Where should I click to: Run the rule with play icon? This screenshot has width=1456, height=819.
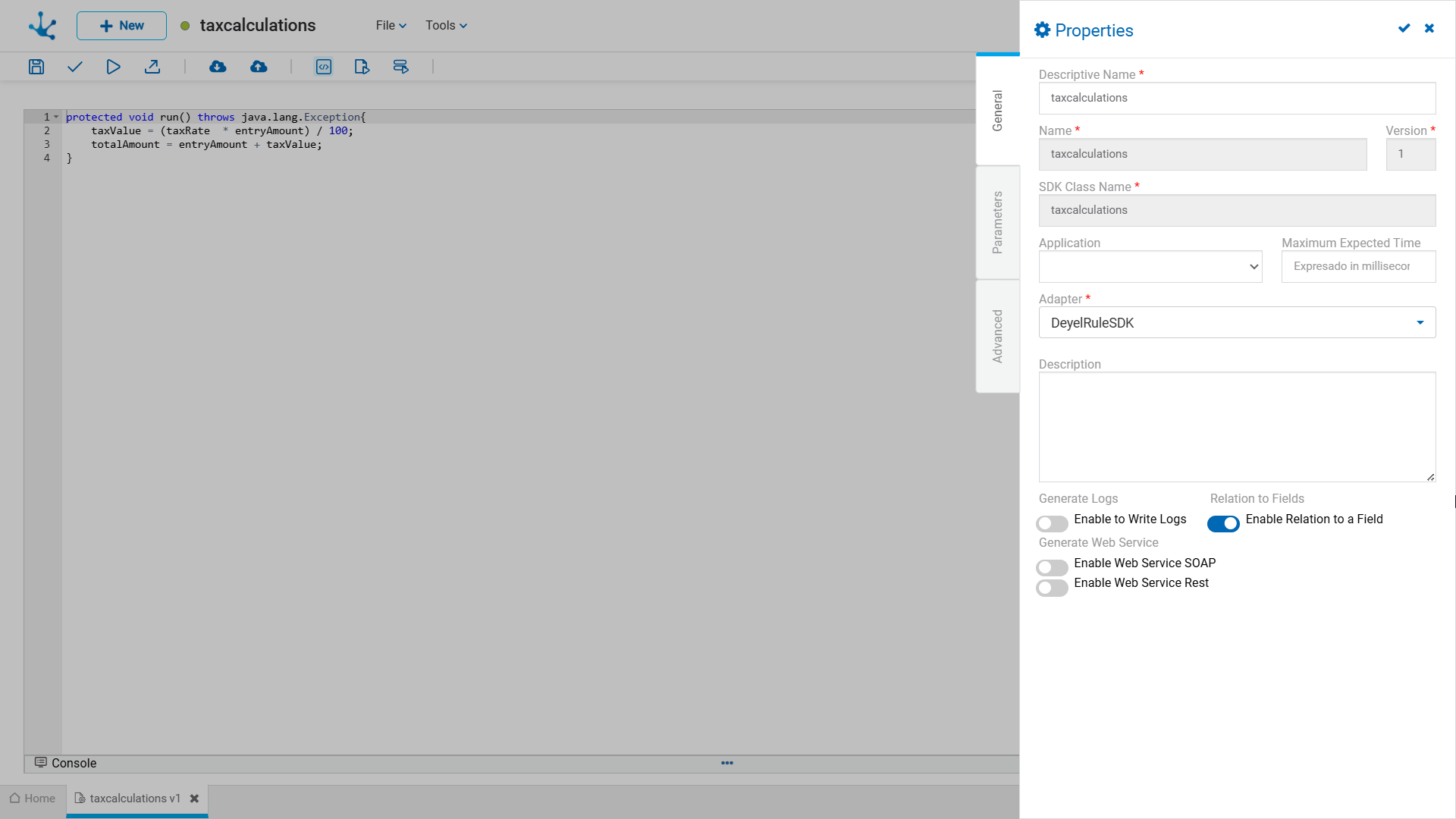(x=113, y=67)
